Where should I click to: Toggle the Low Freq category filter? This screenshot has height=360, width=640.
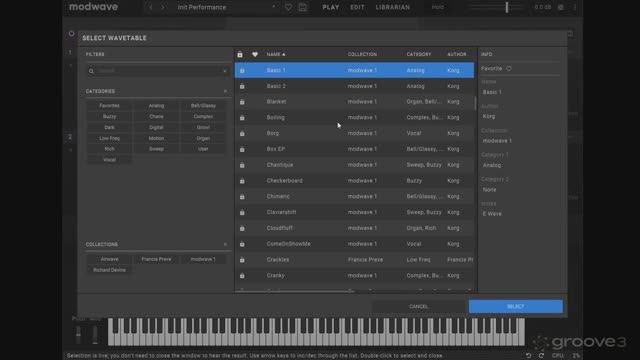109,138
